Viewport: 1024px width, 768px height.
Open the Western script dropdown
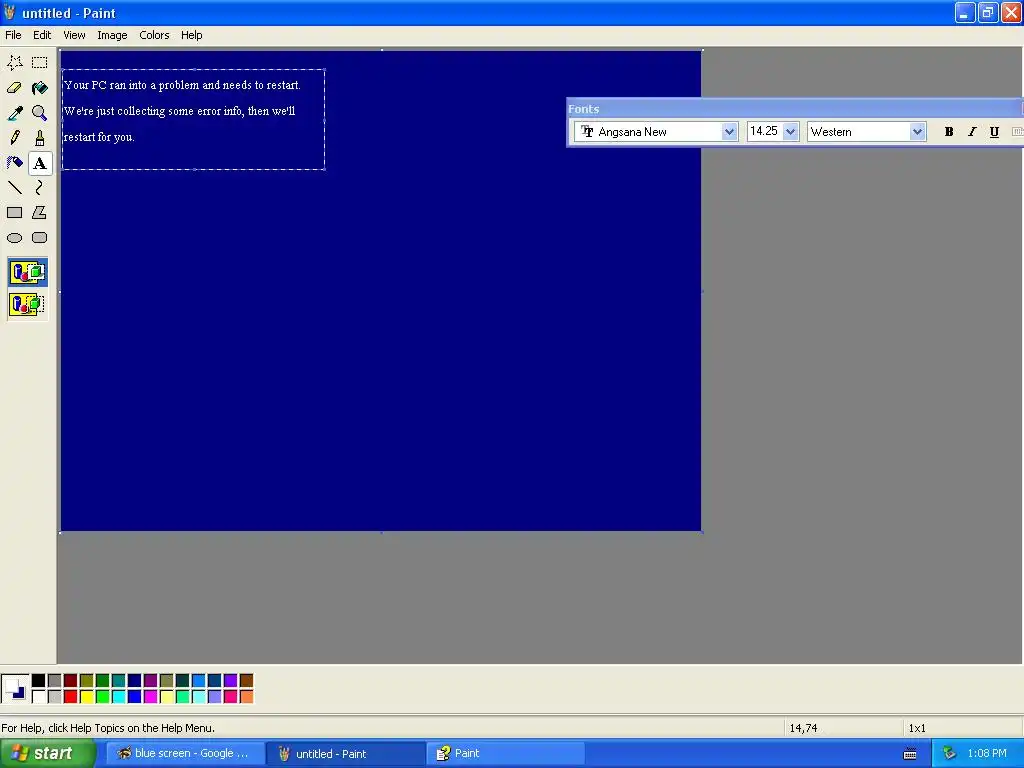pos(917,132)
